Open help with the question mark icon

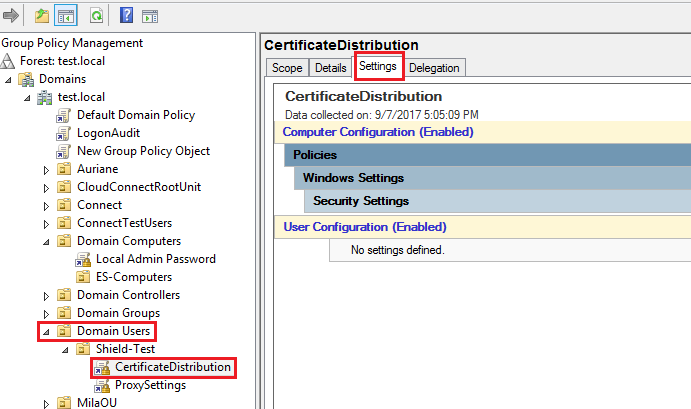[127, 16]
